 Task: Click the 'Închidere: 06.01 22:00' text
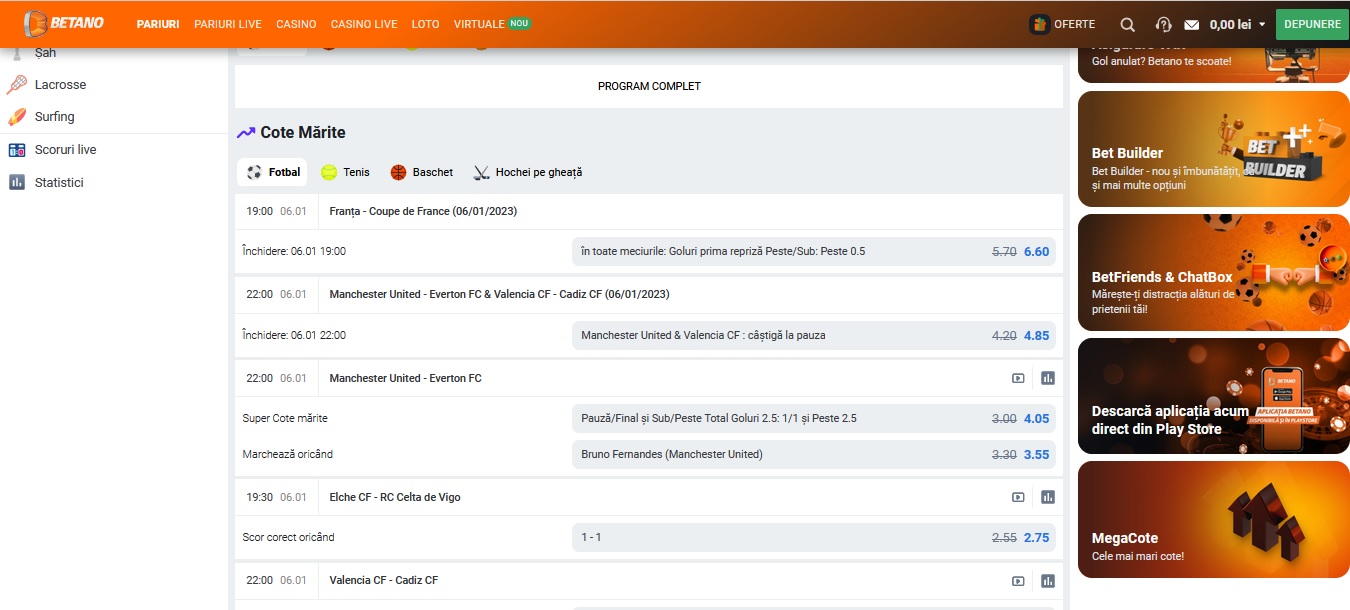pyautogui.click(x=294, y=335)
